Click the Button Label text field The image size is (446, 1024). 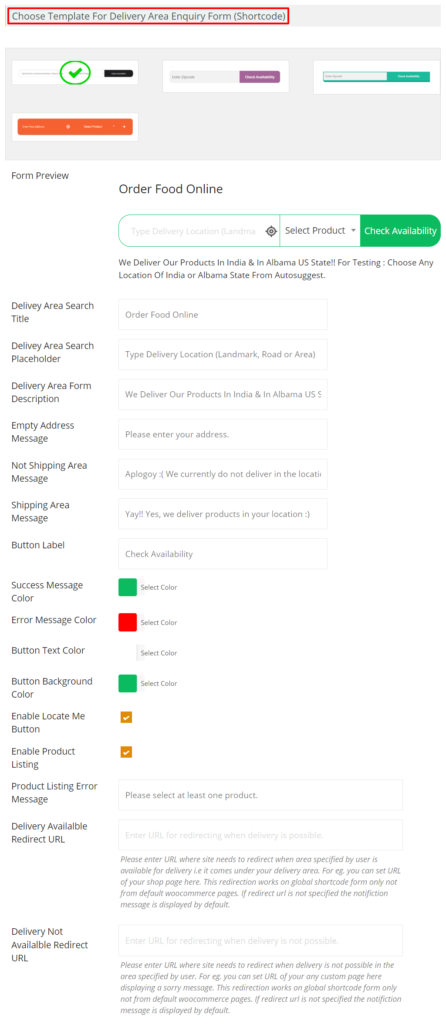coord(223,554)
